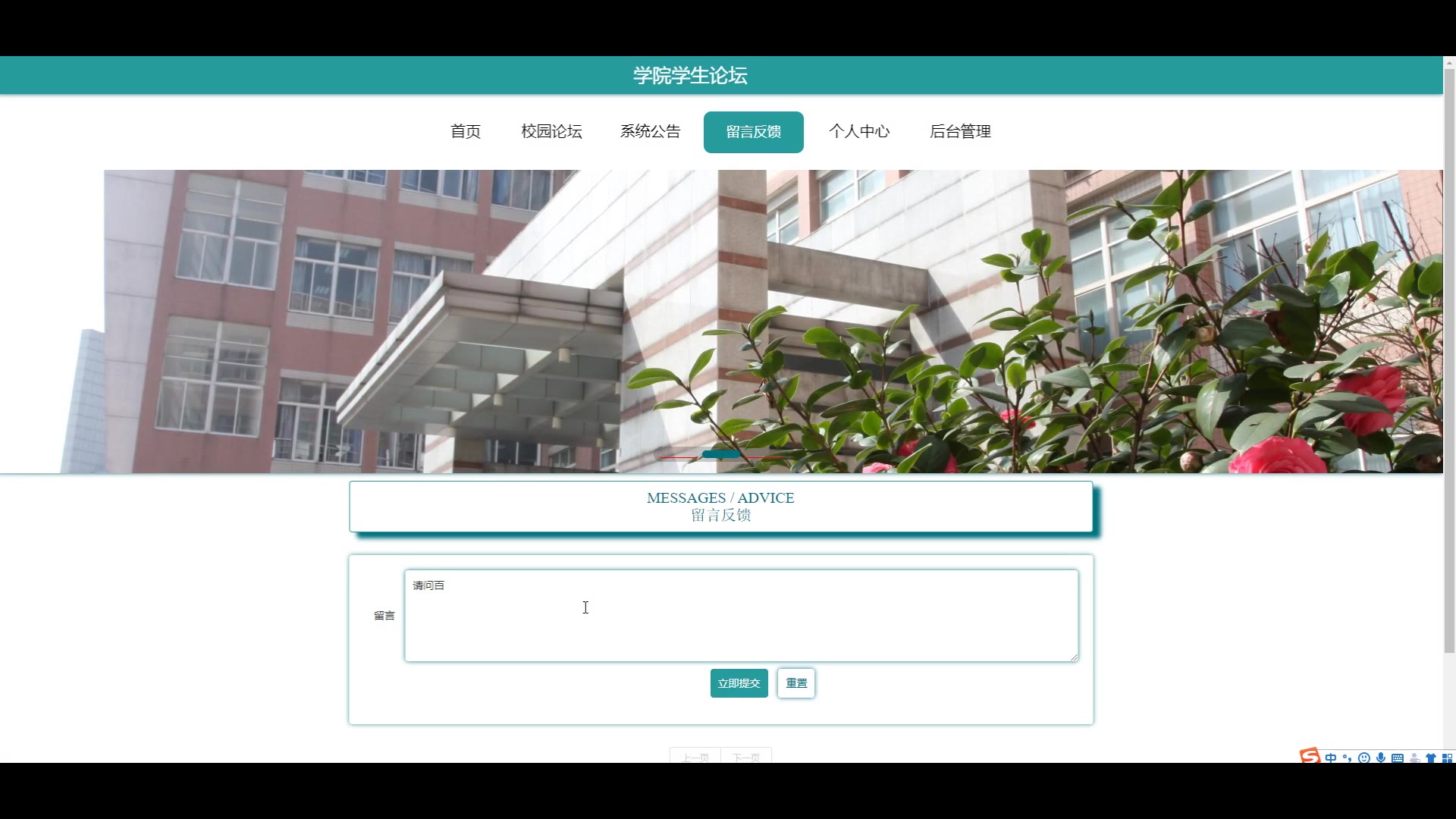Open the skin shirt icon
Image resolution: width=1456 pixels, height=819 pixels.
[x=1431, y=758]
